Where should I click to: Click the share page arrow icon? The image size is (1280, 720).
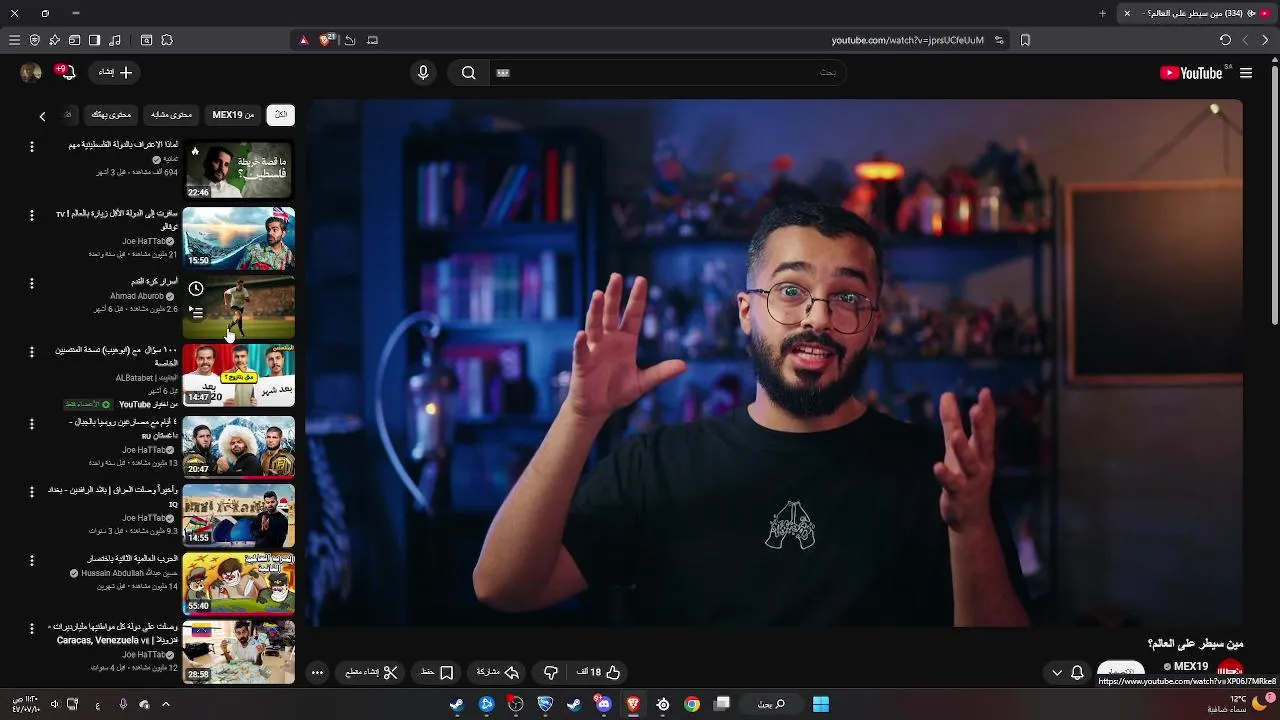click(x=350, y=40)
